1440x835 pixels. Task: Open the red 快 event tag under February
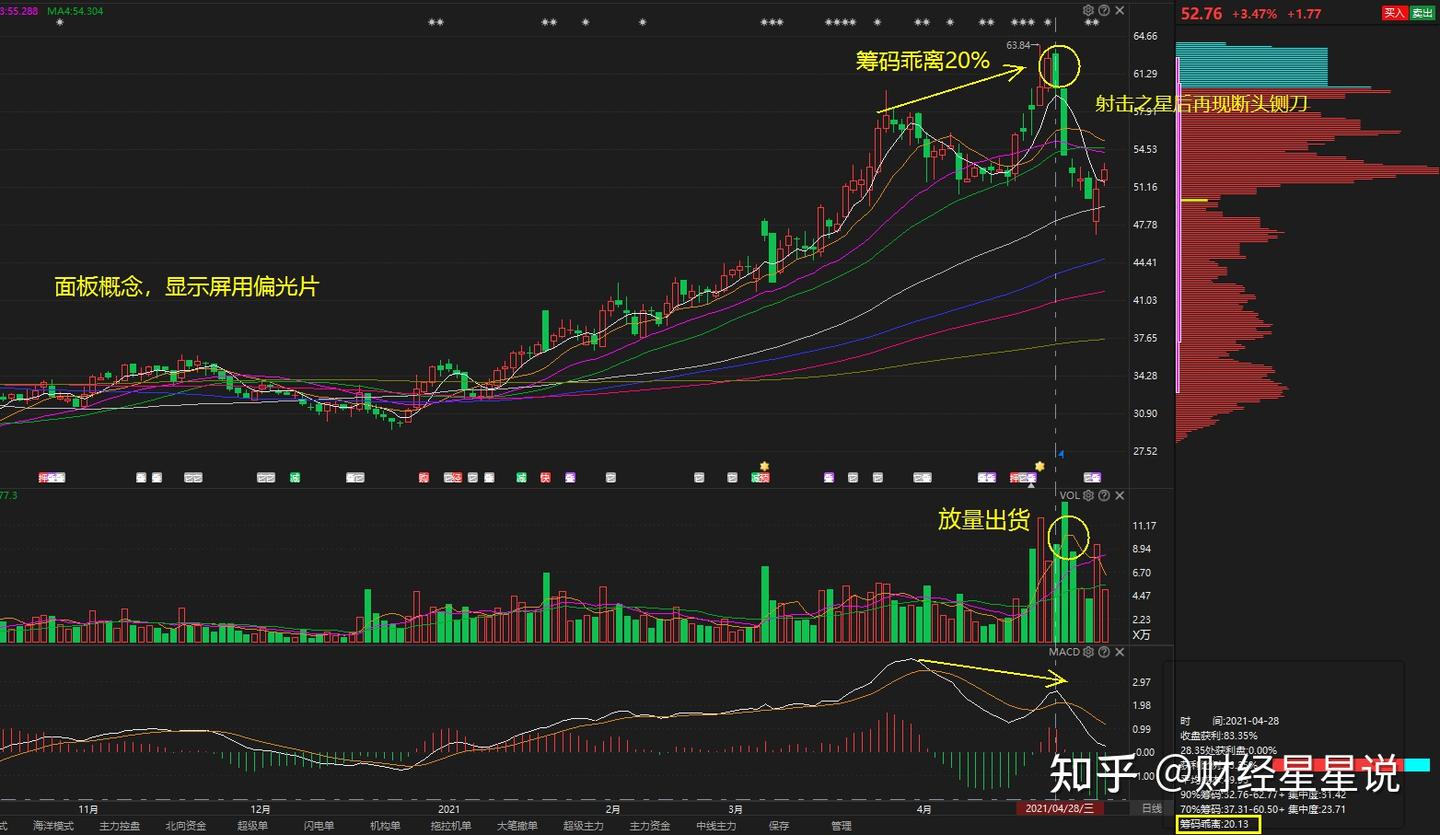tap(545, 478)
